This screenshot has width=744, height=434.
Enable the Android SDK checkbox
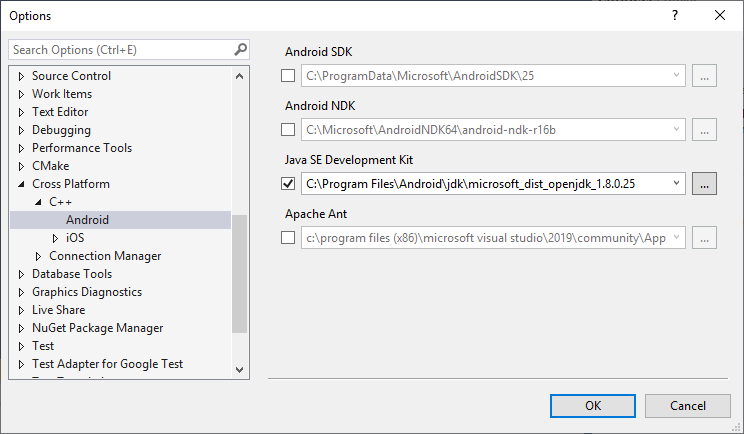[289, 75]
